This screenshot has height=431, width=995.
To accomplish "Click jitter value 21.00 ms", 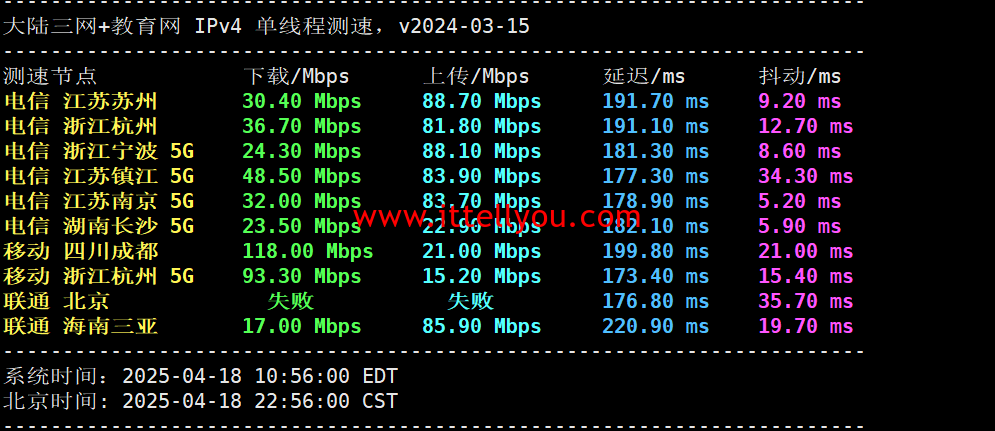I will click(806, 251).
